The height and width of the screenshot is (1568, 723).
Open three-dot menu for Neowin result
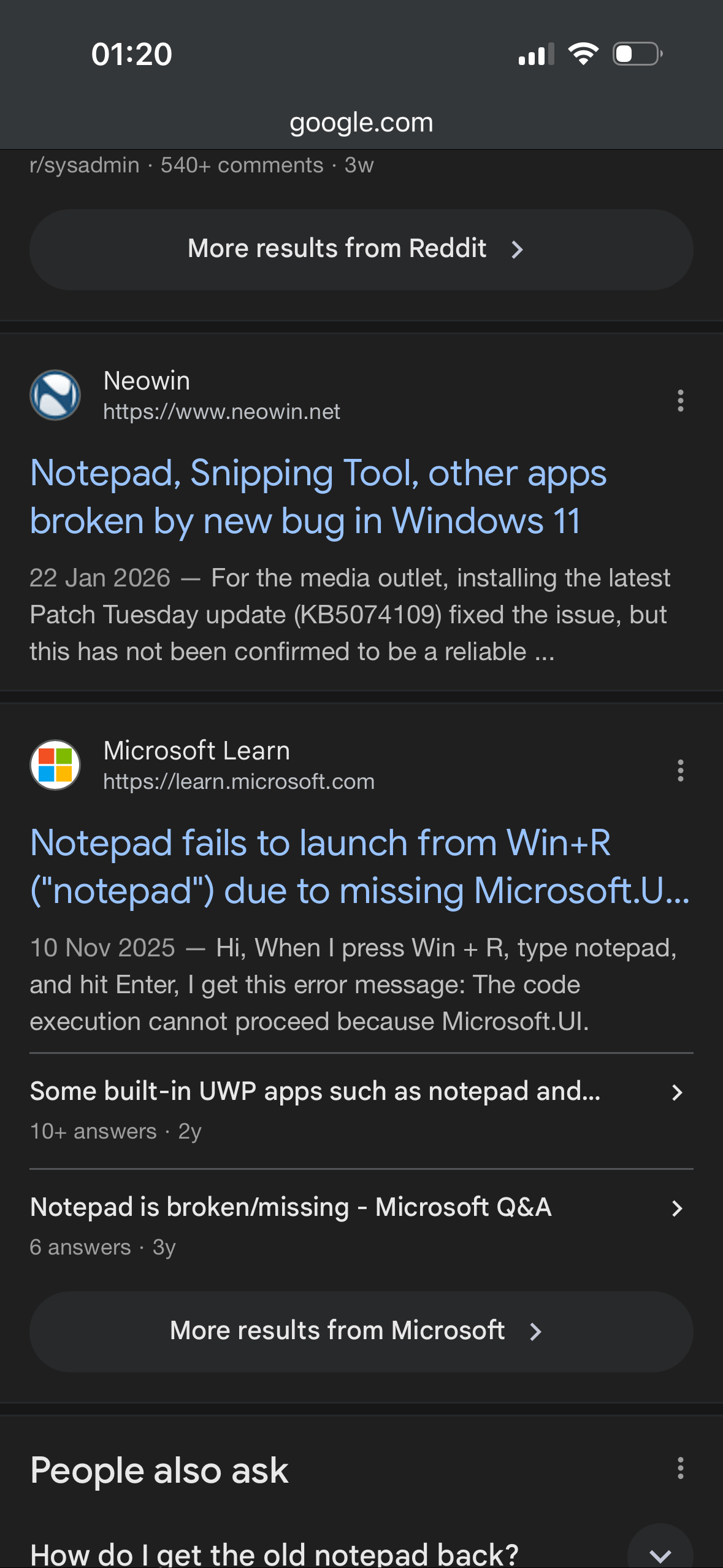(x=680, y=401)
